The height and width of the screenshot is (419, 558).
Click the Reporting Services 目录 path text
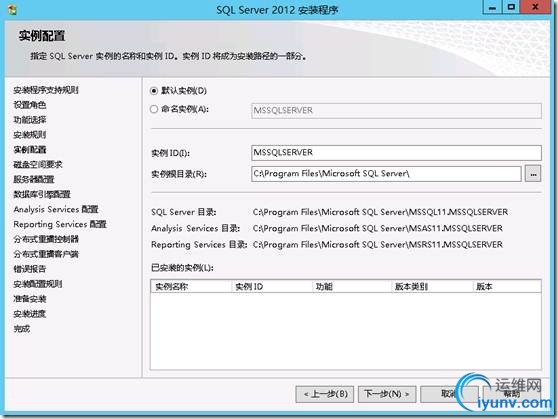[378, 245]
